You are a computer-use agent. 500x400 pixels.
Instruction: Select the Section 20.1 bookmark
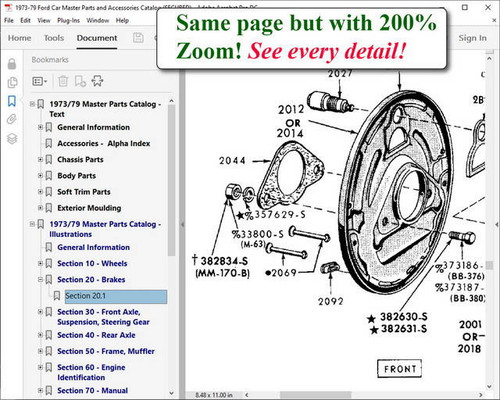[116, 296]
